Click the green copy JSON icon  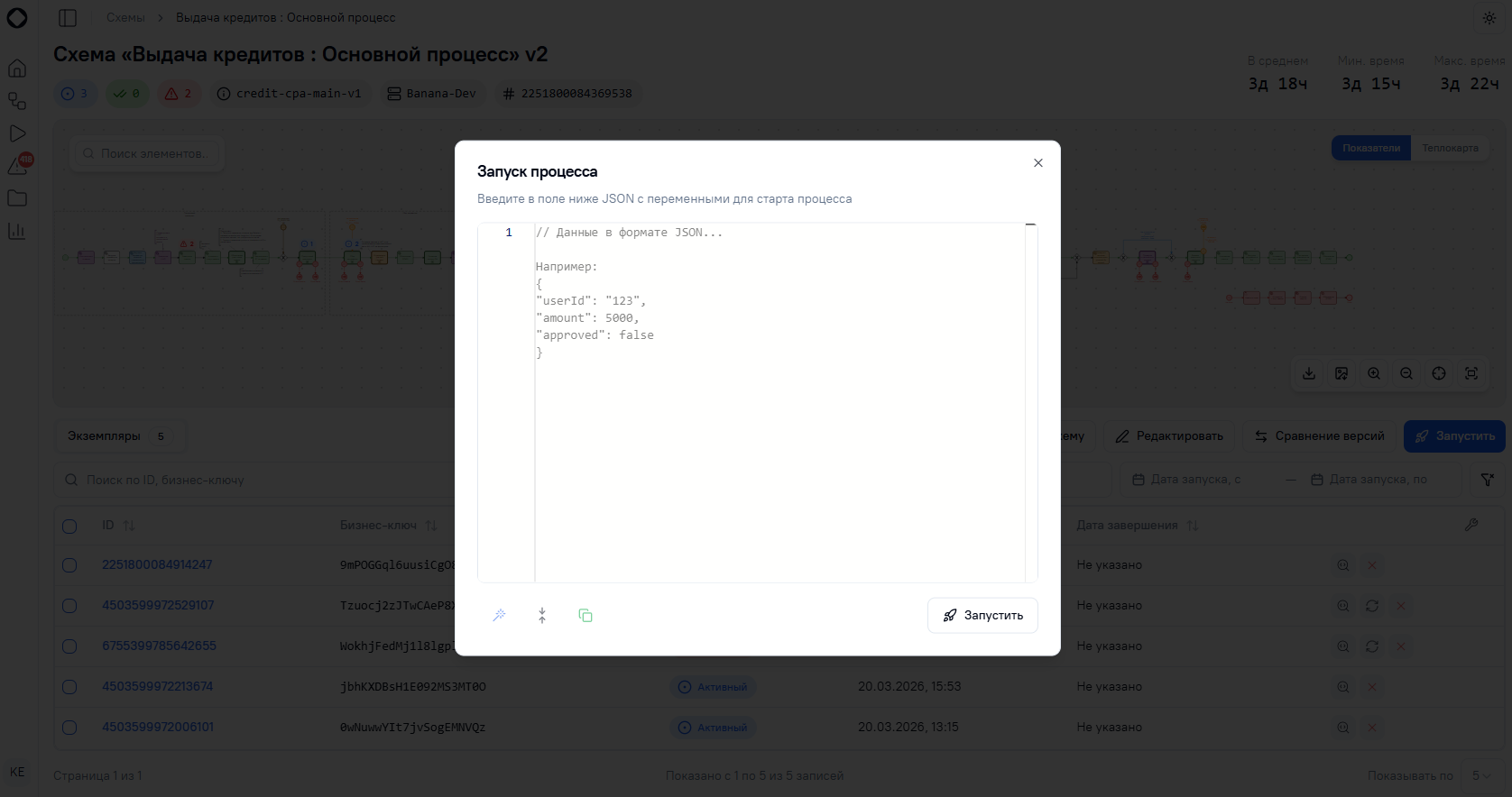coord(585,615)
